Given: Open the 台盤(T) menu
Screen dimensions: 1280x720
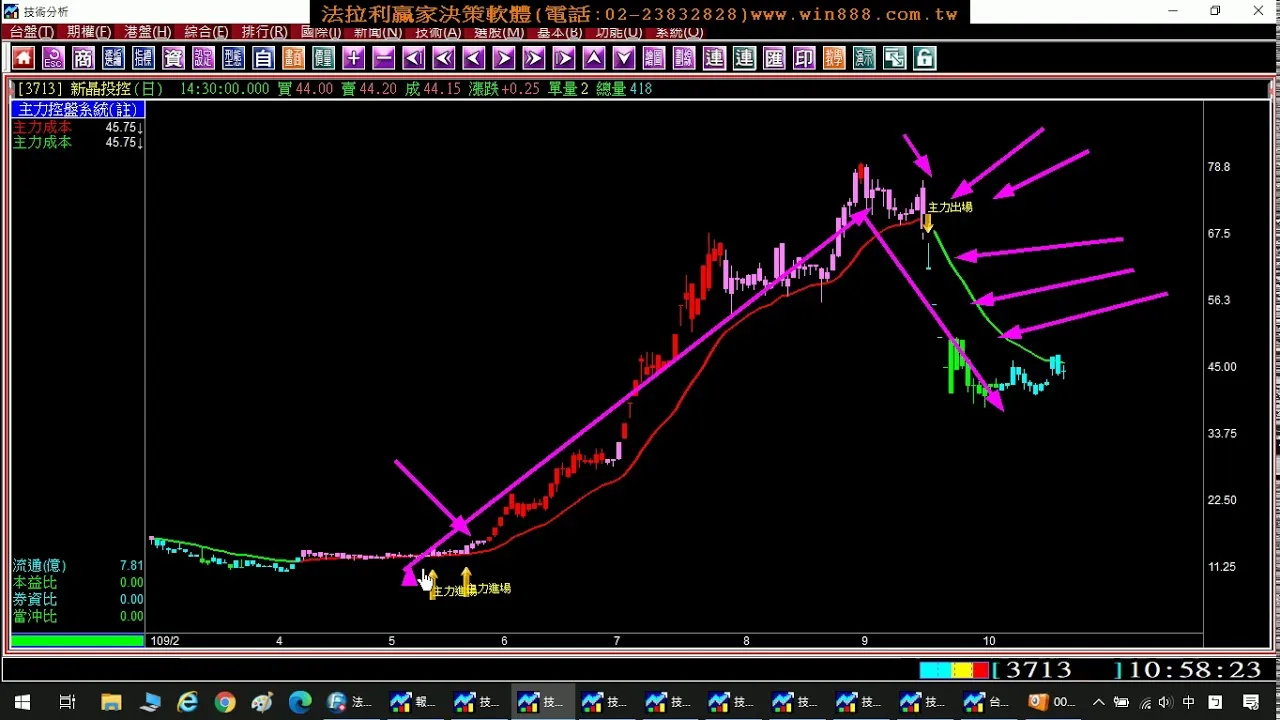Looking at the screenshot, I should click(32, 32).
